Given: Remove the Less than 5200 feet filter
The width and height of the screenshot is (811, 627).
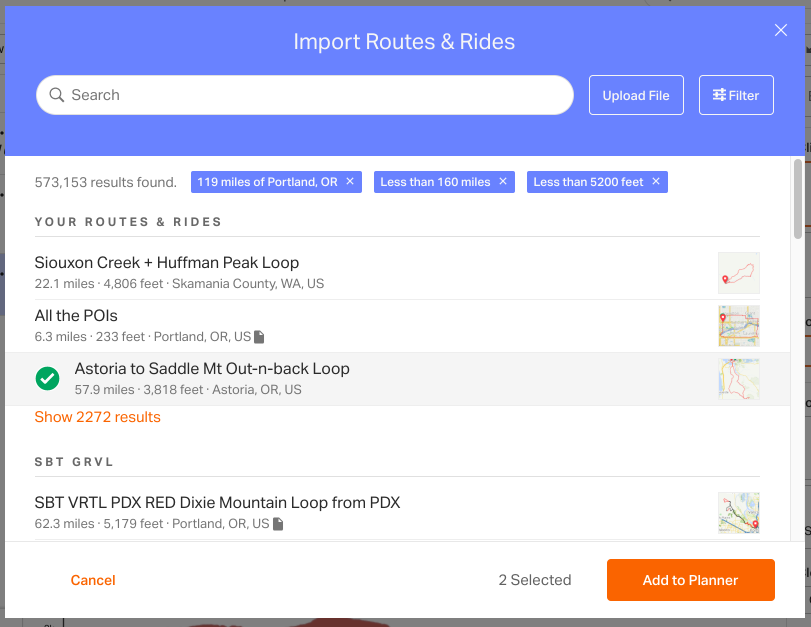Looking at the screenshot, I should coord(656,182).
